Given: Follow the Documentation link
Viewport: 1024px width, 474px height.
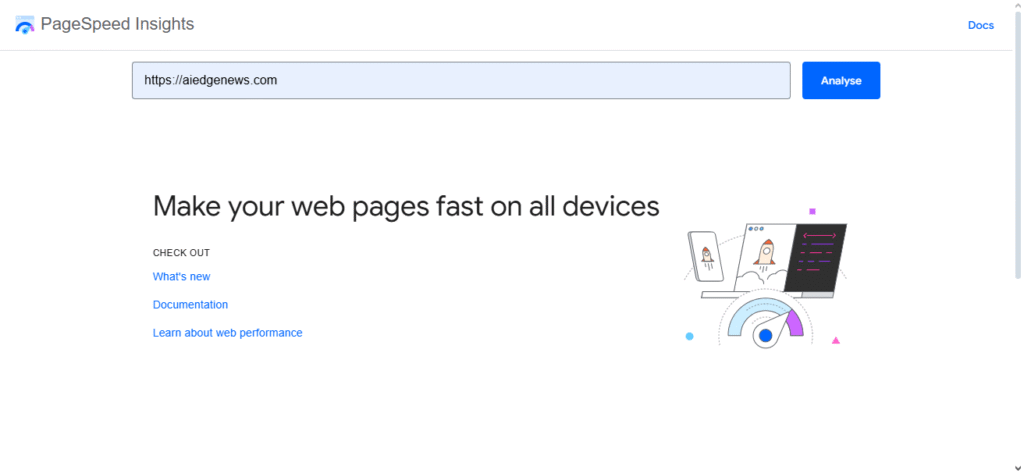Looking at the screenshot, I should click(x=190, y=304).
